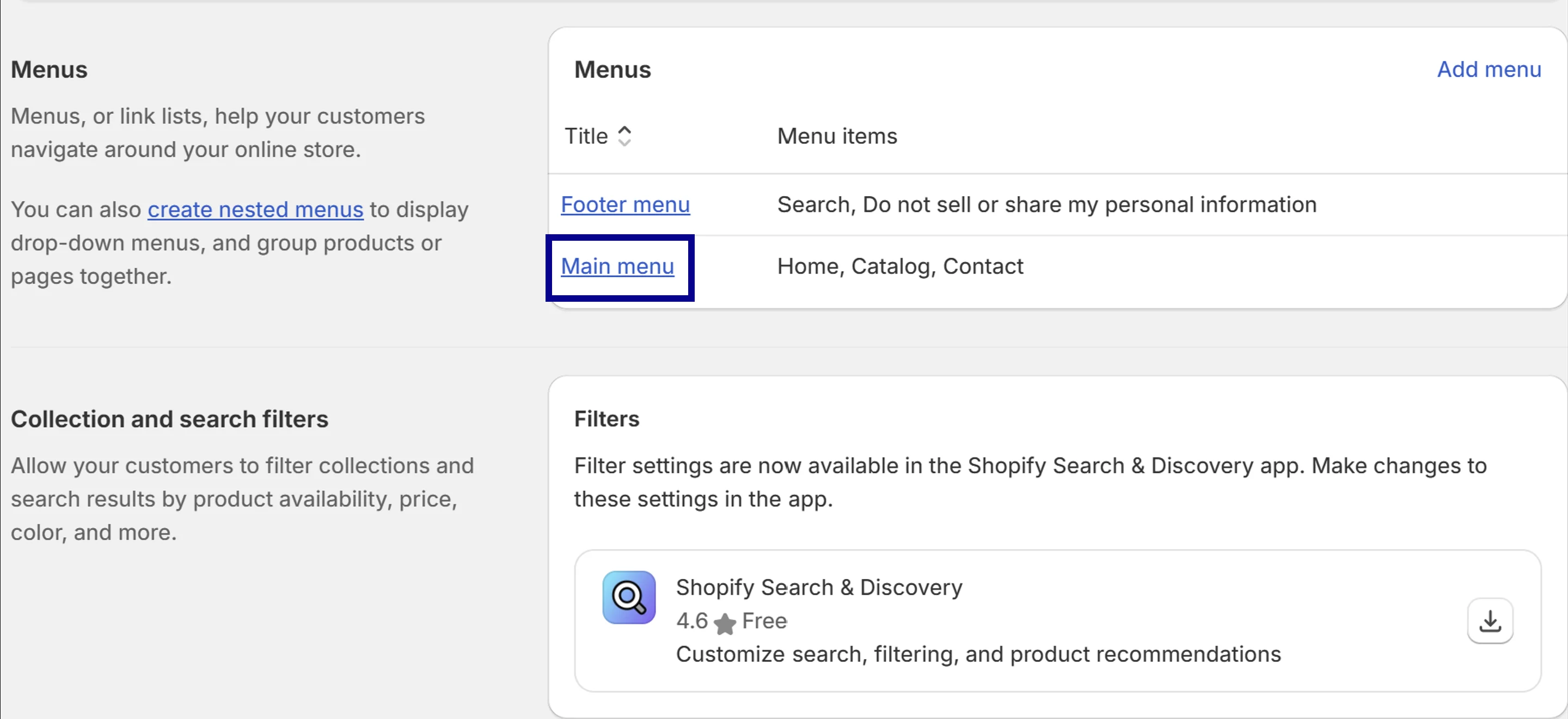Image resolution: width=1568 pixels, height=719 pixels.
Task: Select the Menu items column header
Action: pos(837,136)
